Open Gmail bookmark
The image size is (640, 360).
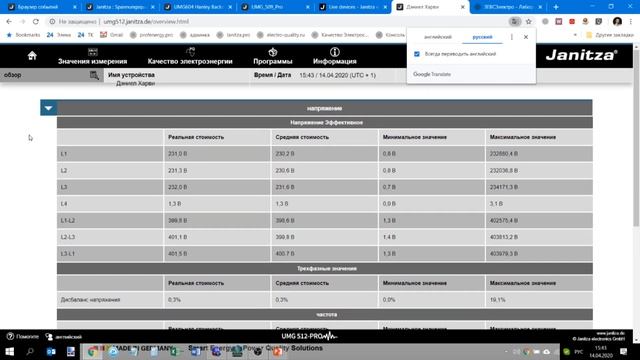(112, 35)
